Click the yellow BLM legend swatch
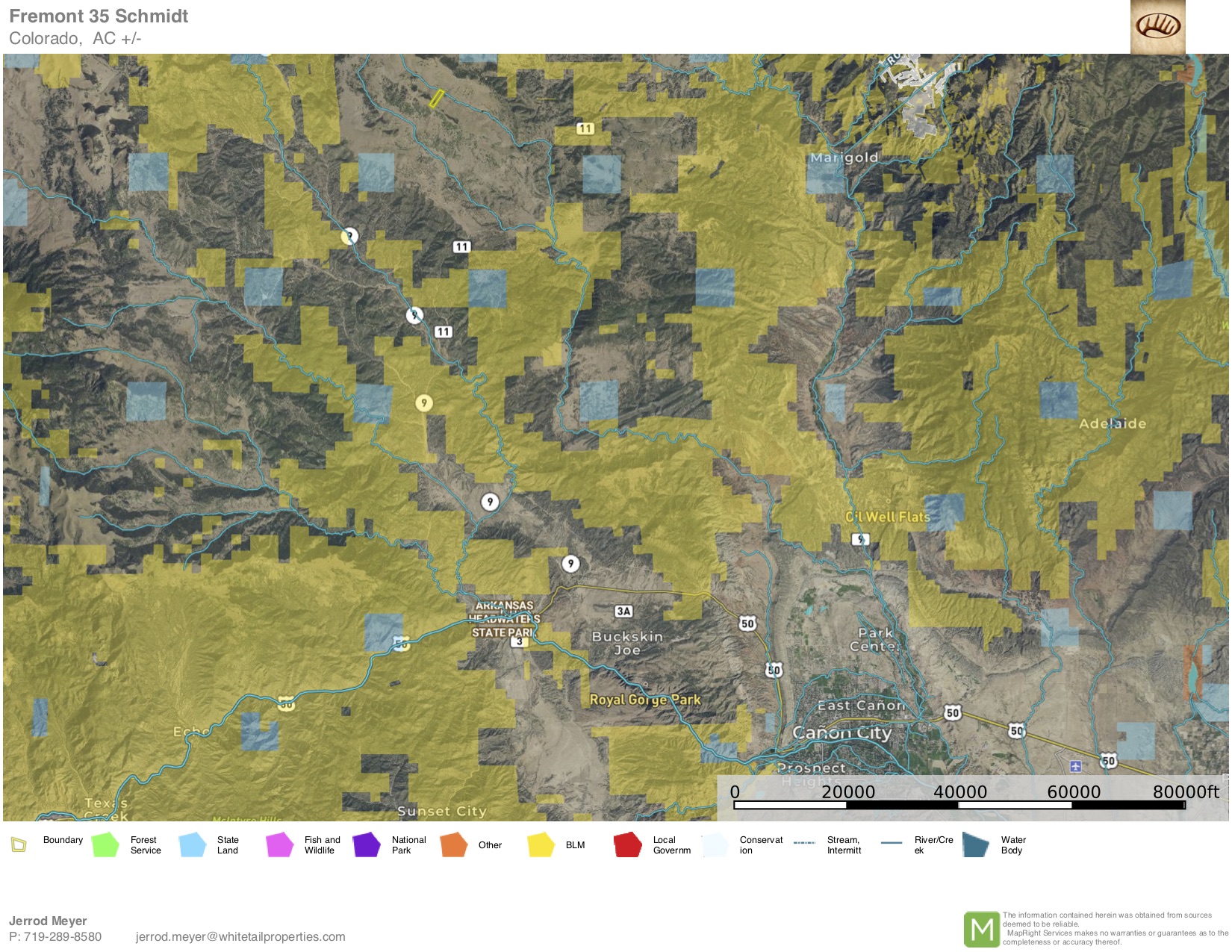Viewport: 1232px width, 952px height. point(541,844)
